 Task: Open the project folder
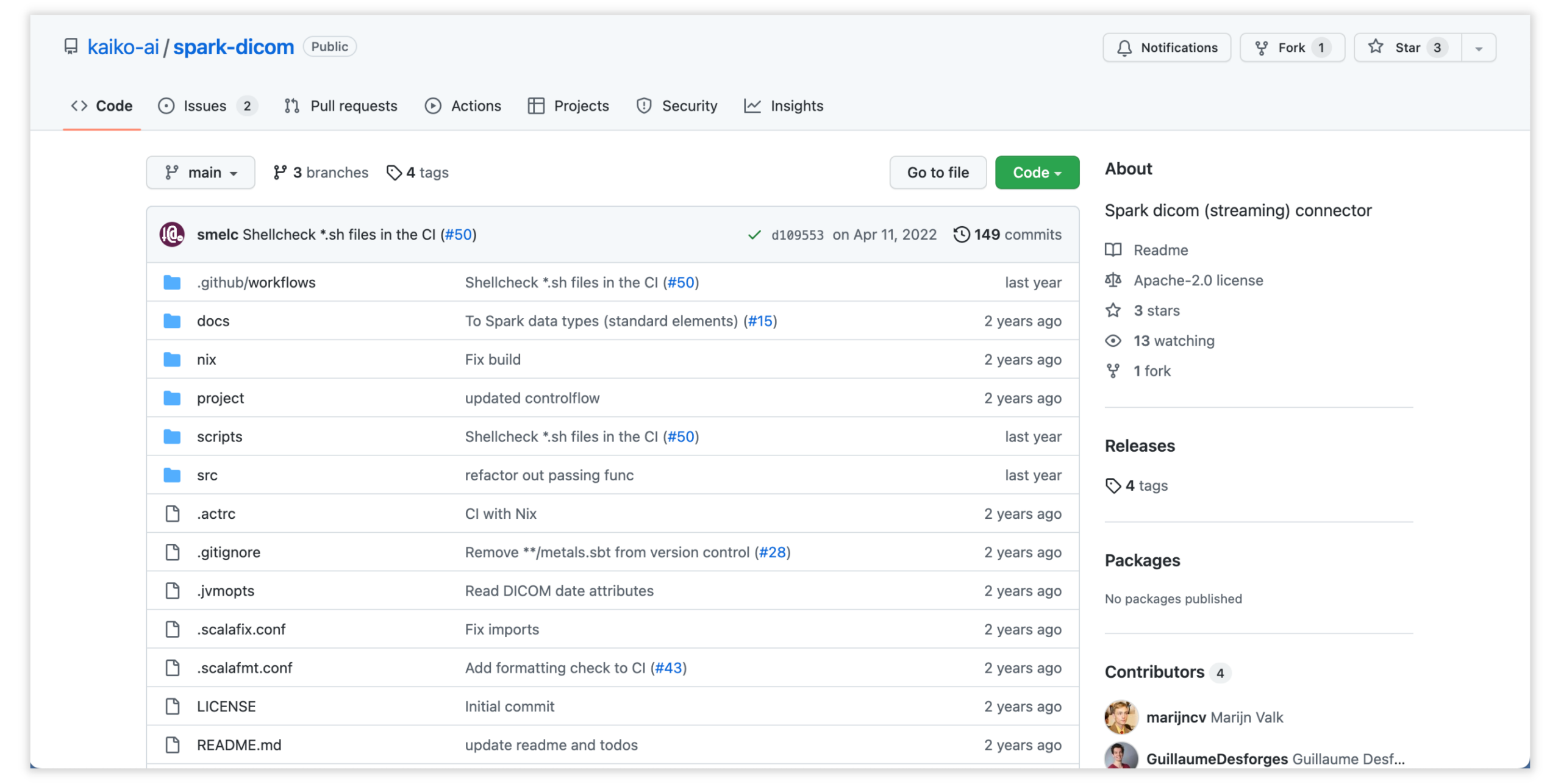[x=220, y=397]
